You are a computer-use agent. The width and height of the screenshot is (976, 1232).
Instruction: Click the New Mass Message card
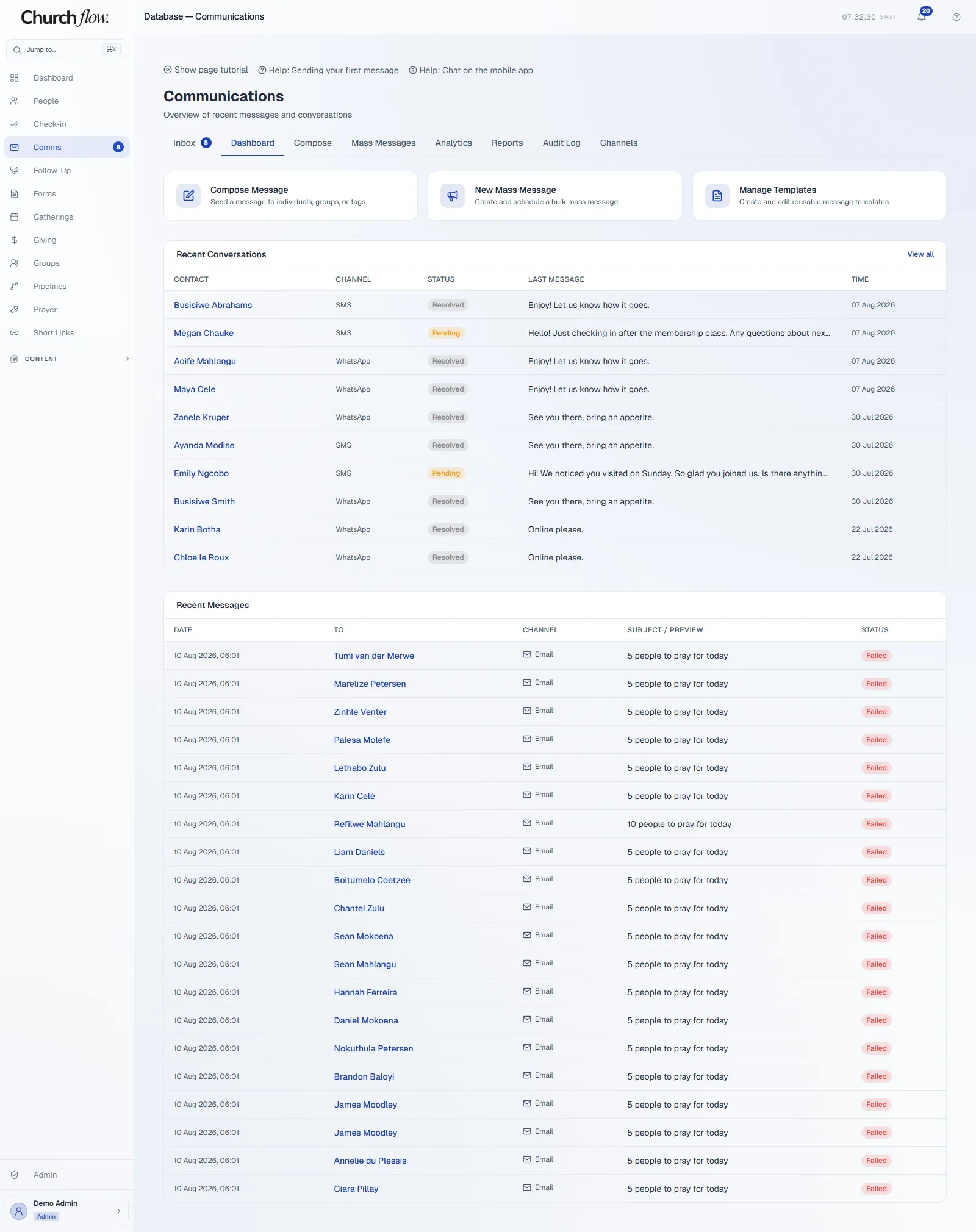point(555,196)
